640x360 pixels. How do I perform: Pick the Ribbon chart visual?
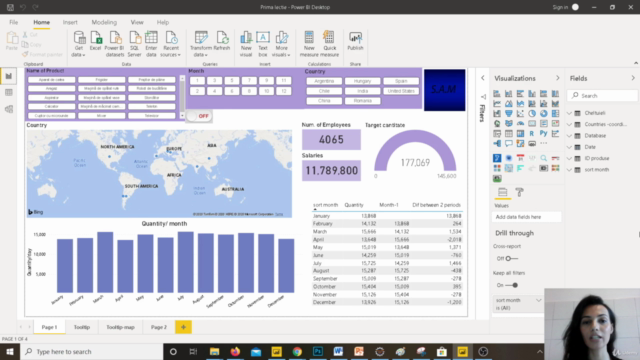point(556,104)
